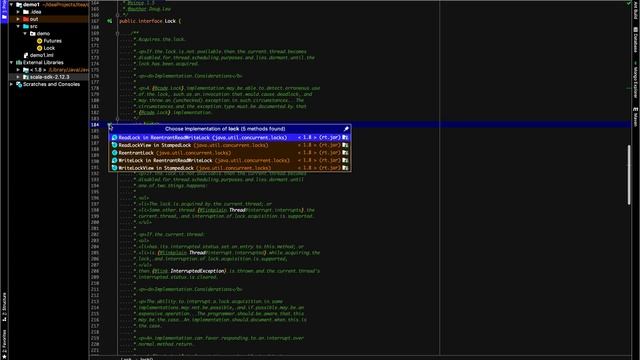The height and width of the screenshot is (360, 640).
Task: Click the implemented-by gutter icon at line 167
Action: click(110, 21)
